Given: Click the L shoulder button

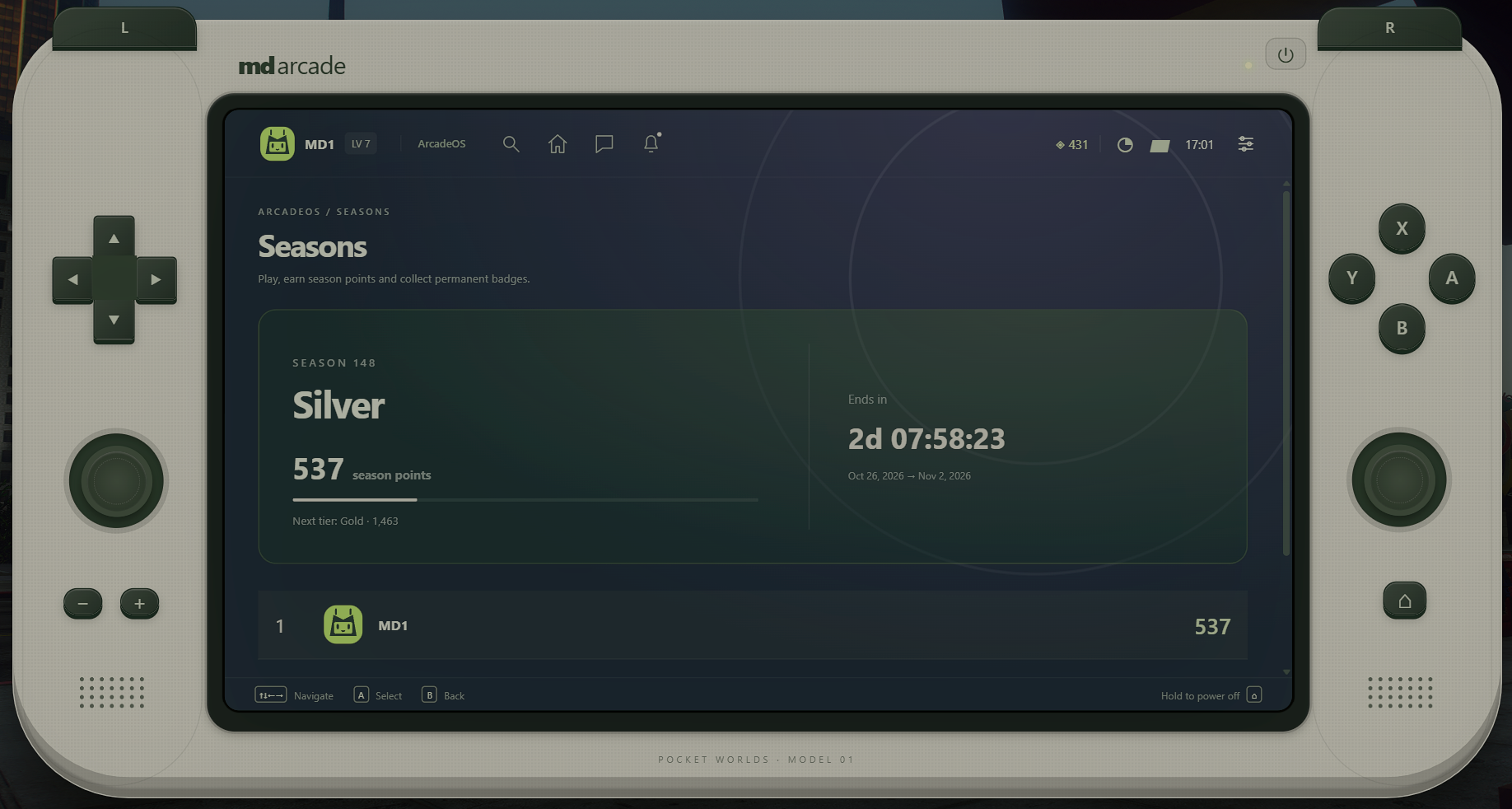Looking at the screenshot, I should [124, 29].
